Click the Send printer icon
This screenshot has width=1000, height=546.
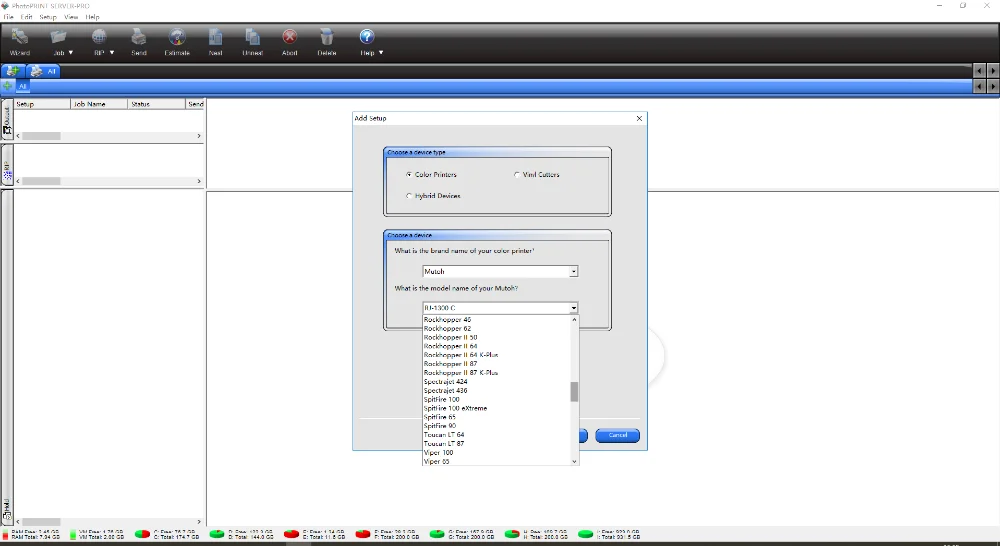(x=138, y=37)
